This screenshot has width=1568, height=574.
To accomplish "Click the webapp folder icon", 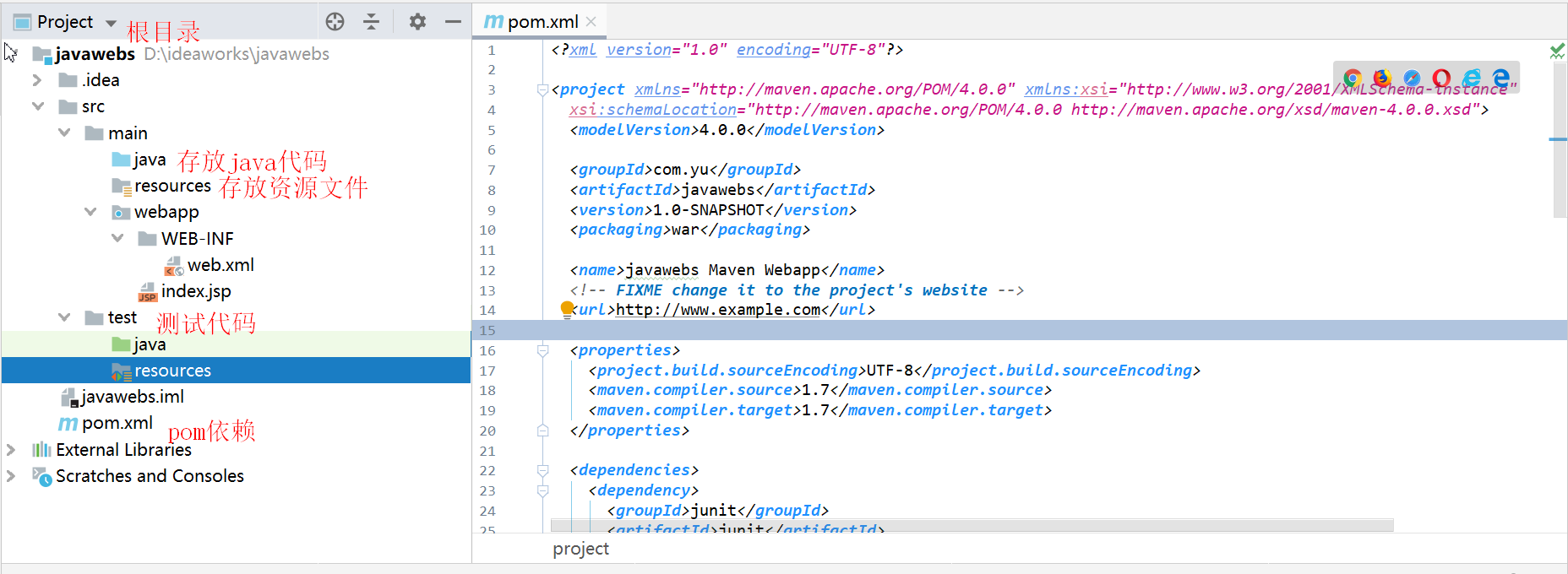I will pos(122,212).
